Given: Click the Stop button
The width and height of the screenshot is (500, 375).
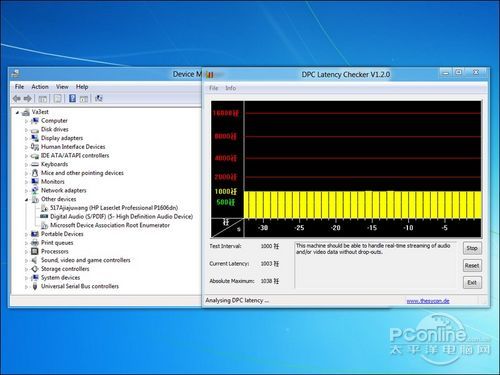Looking at the screenshot, I should click(x=472, y=248).
